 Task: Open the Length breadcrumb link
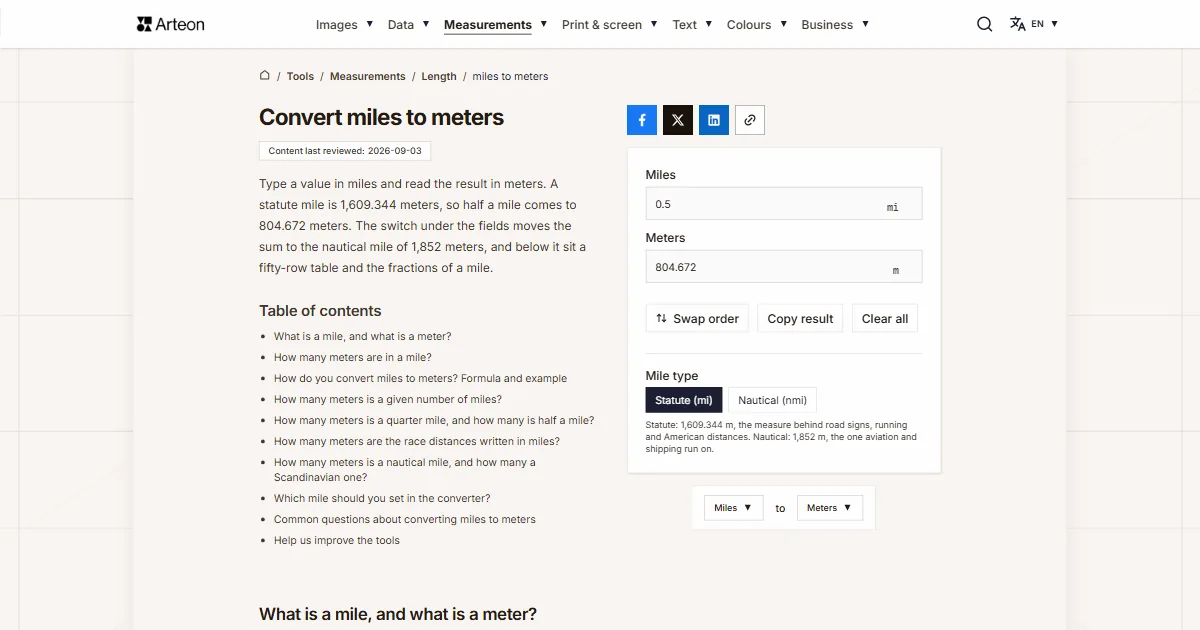pos(439,76)
